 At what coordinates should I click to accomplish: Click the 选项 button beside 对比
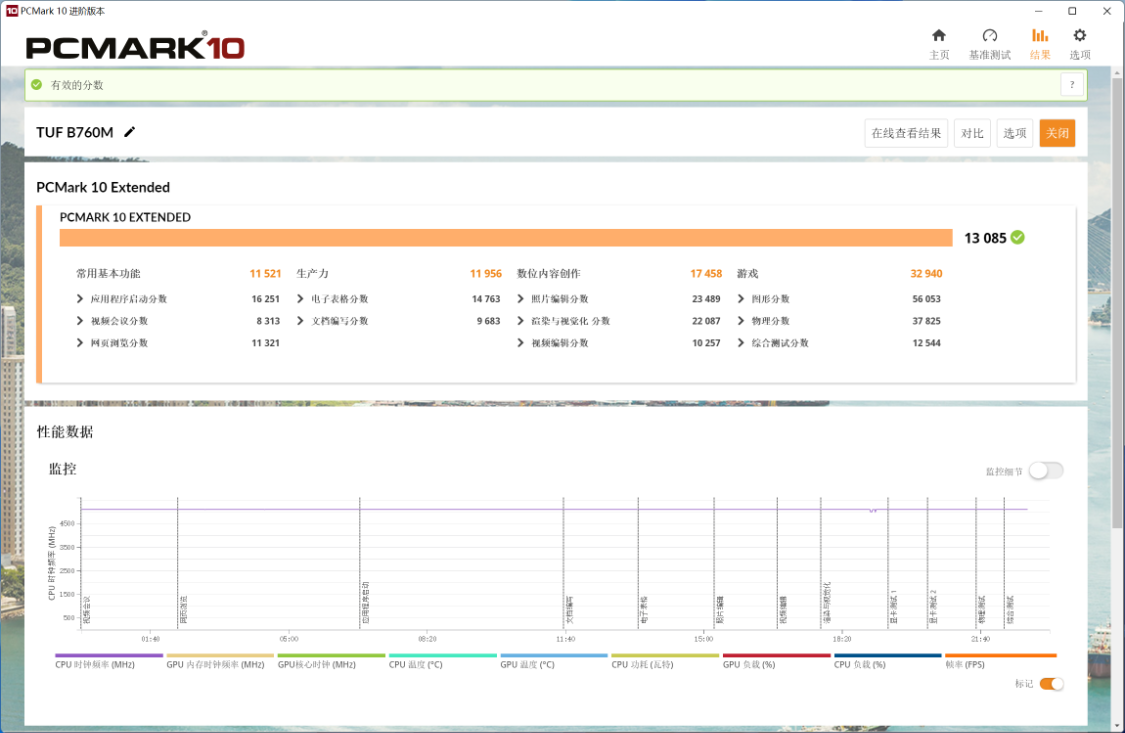click(x=1015, y=133)
